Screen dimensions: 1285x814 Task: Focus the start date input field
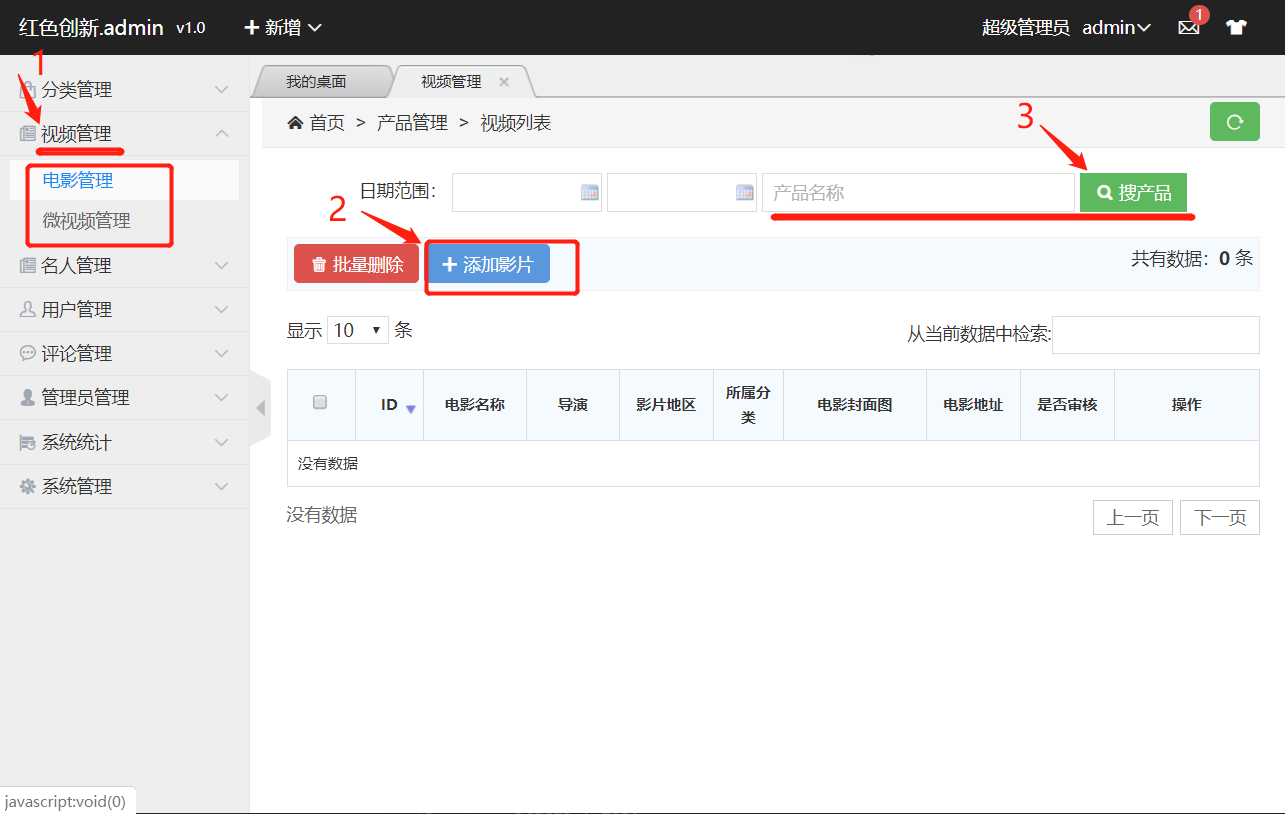tap(527, 193)
